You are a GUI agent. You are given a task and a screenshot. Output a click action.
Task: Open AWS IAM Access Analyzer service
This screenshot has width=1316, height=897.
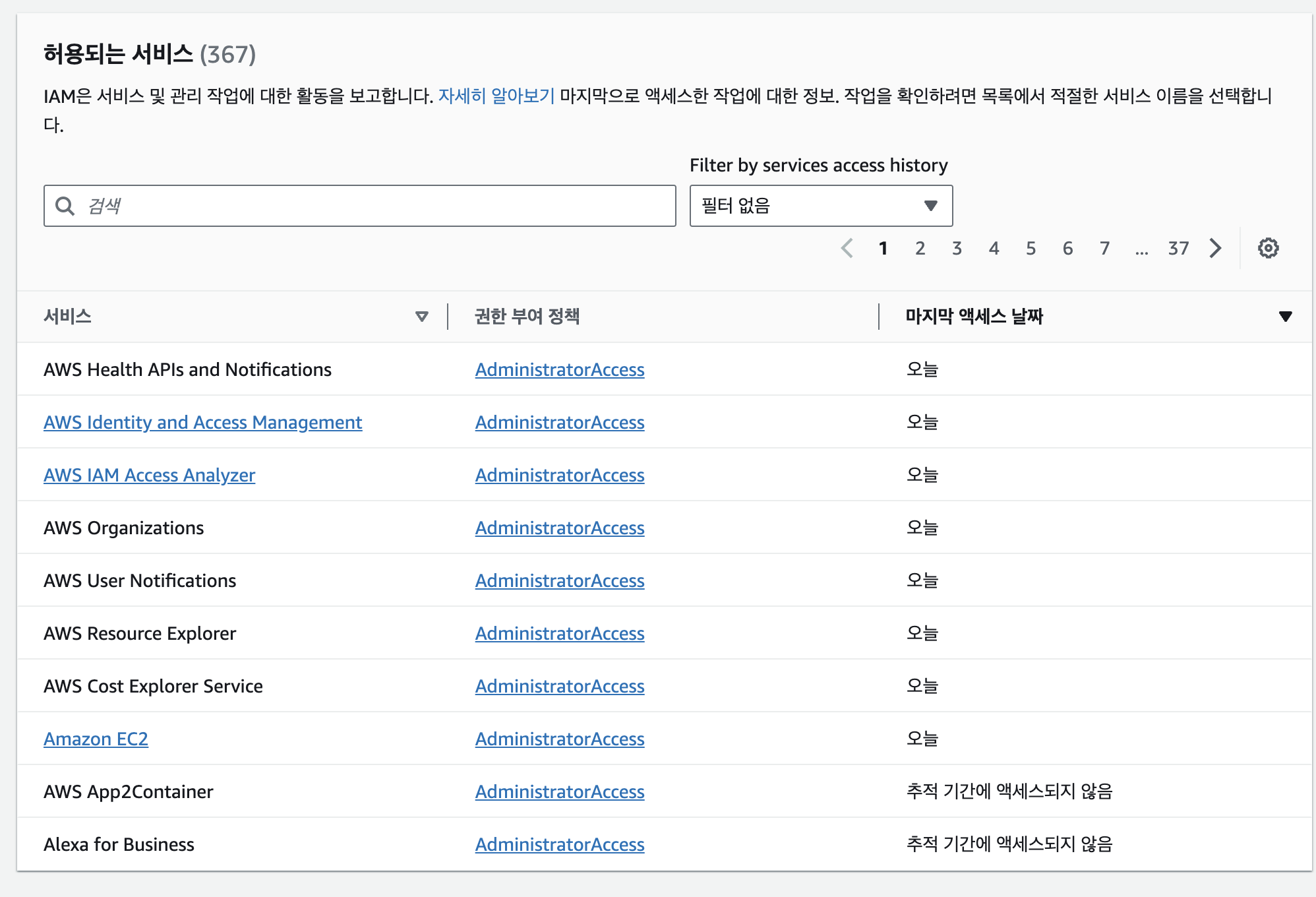click(x=149, y=475)
